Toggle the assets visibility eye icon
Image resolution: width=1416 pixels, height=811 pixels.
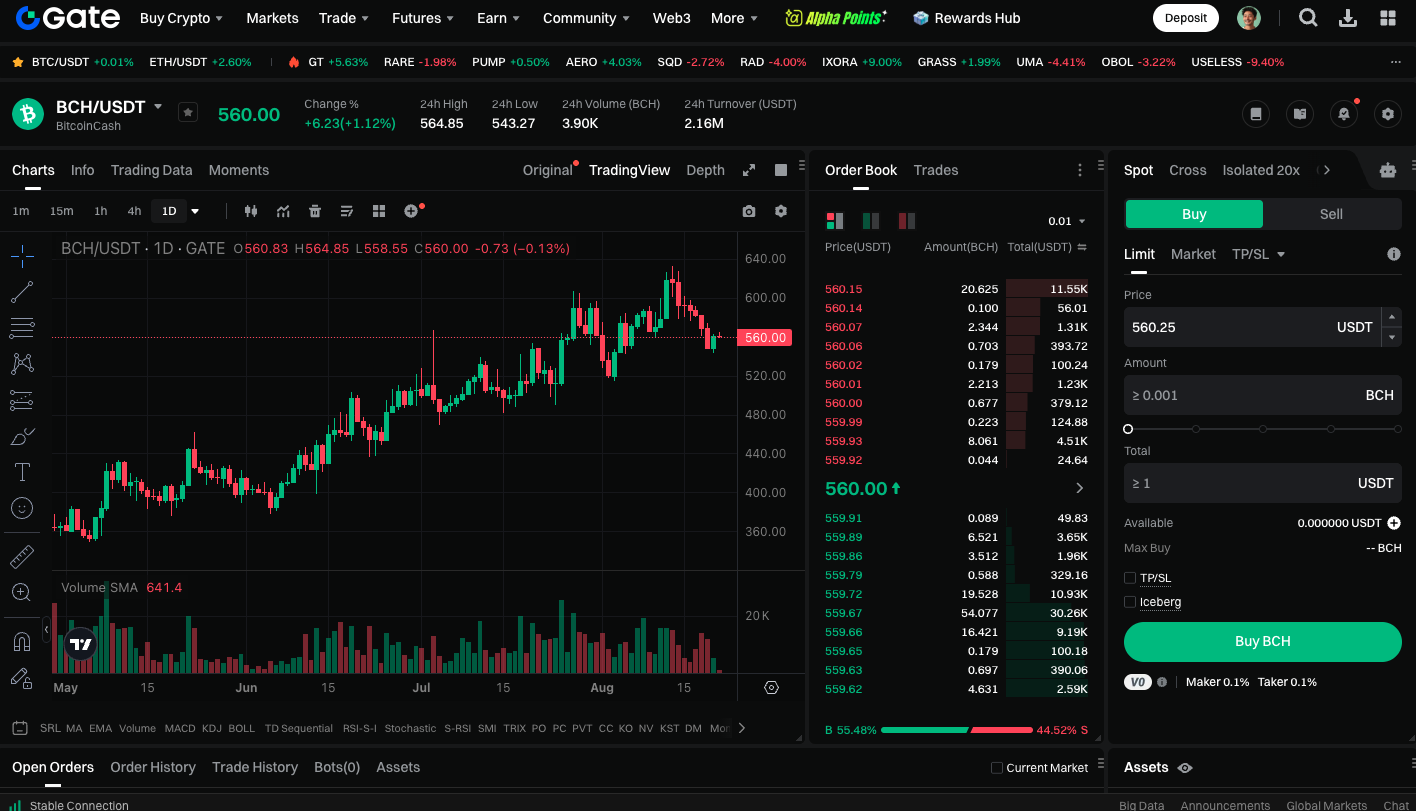[x=1185, y=768]
